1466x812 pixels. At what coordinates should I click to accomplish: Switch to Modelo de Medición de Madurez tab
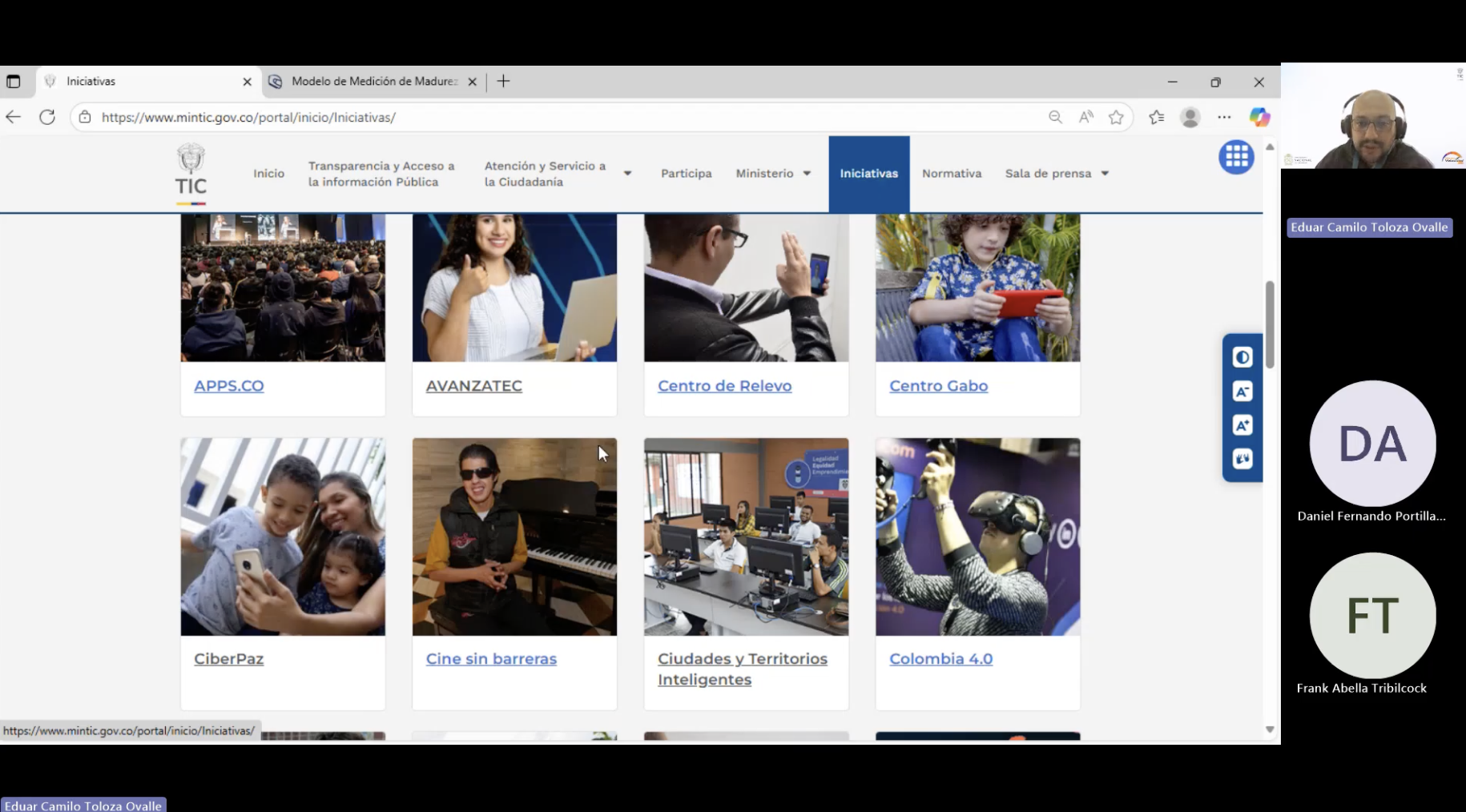(x=373, y=82)
